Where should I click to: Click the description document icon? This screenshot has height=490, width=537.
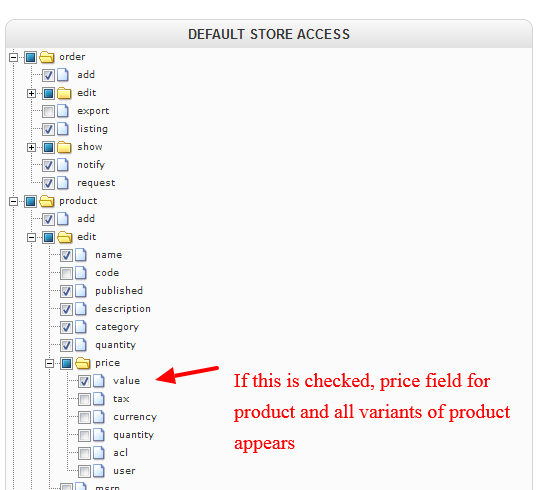click(81, 309)
